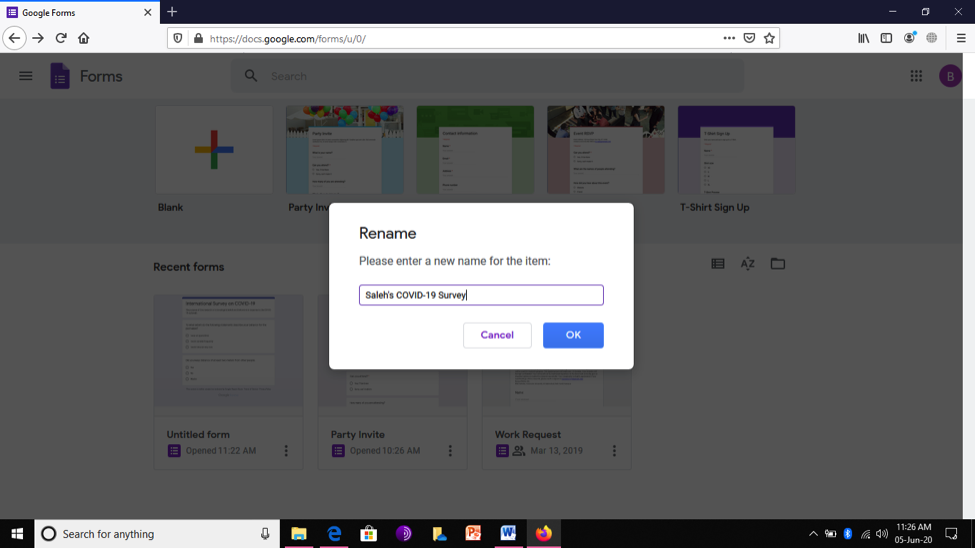Open the Untitled form preview

click(x=228, y=351)
